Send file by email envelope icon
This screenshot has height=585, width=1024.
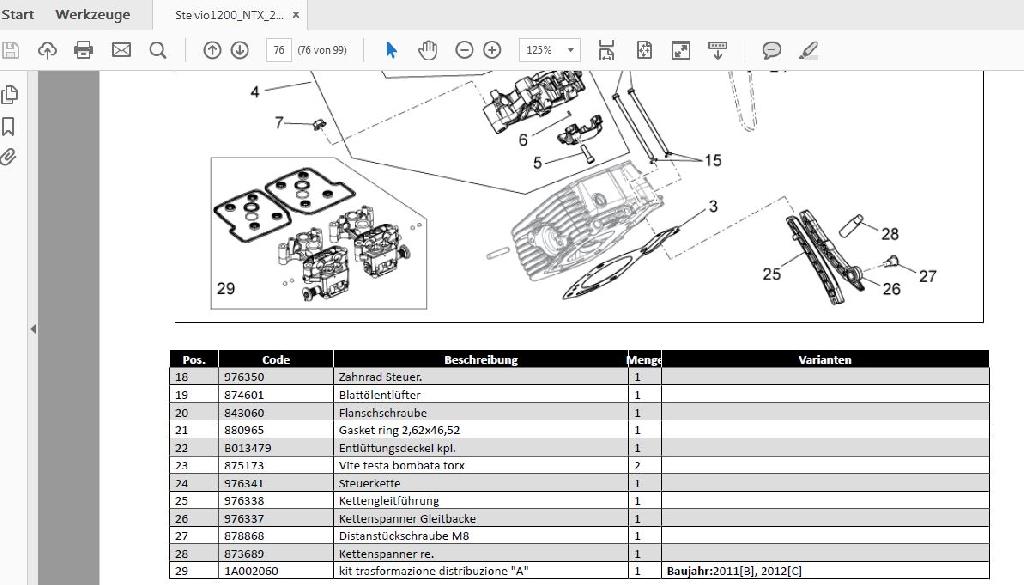pyautogui.click(x=121, y=50)
